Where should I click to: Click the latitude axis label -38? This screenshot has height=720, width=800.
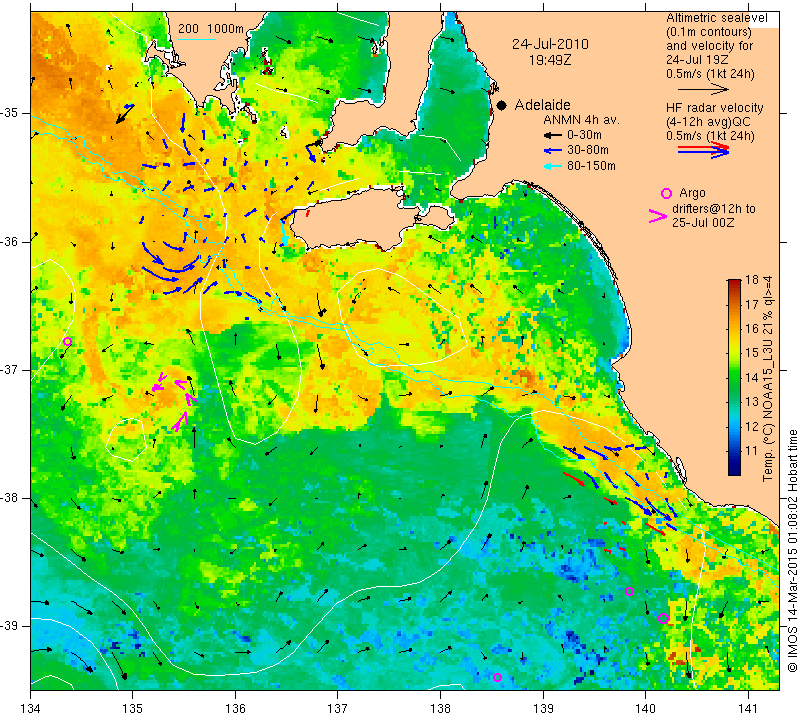pyautogui.click(x=9, y=498)
